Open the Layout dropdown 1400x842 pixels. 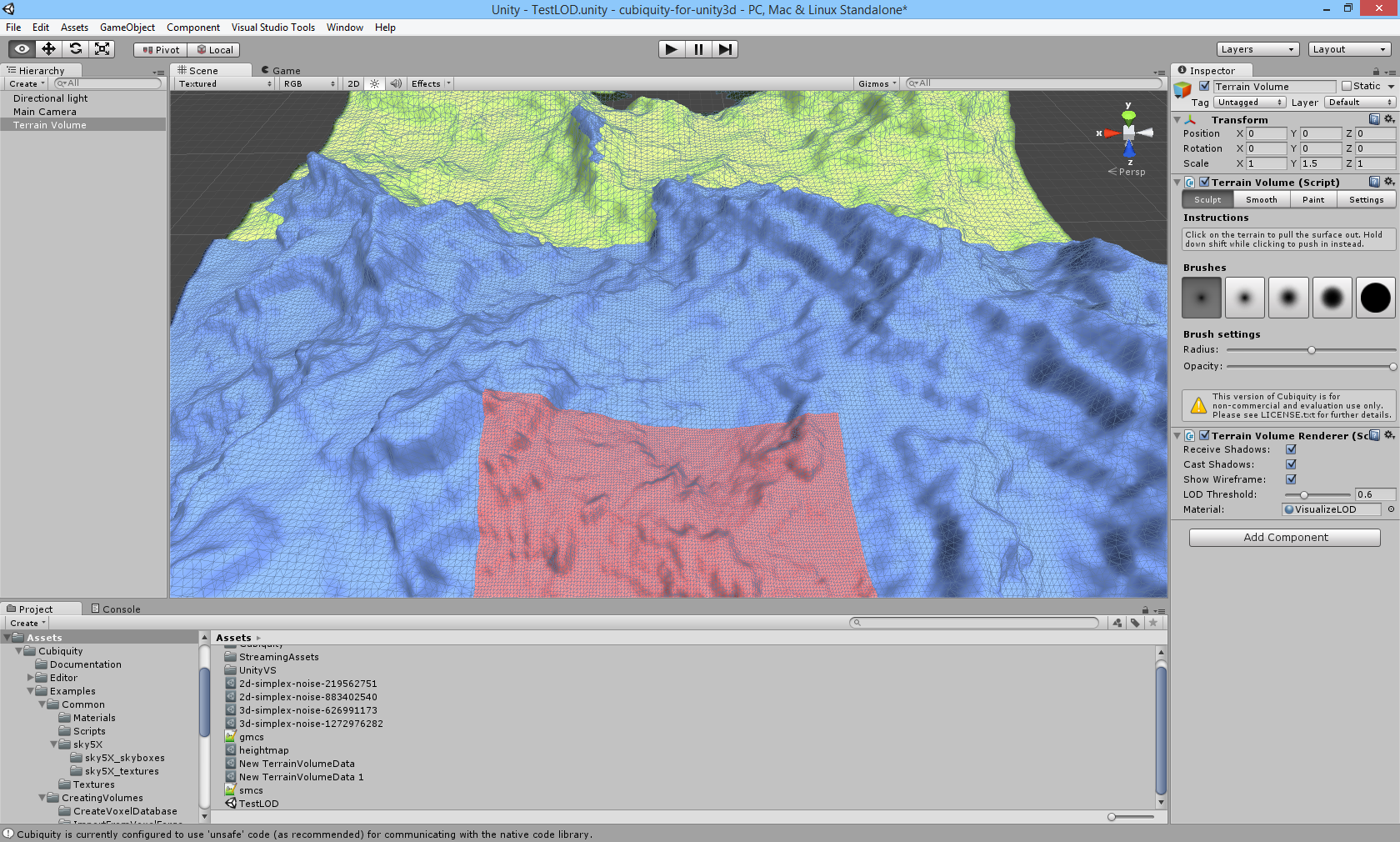pyautogui.click(x=1350, y=49)
